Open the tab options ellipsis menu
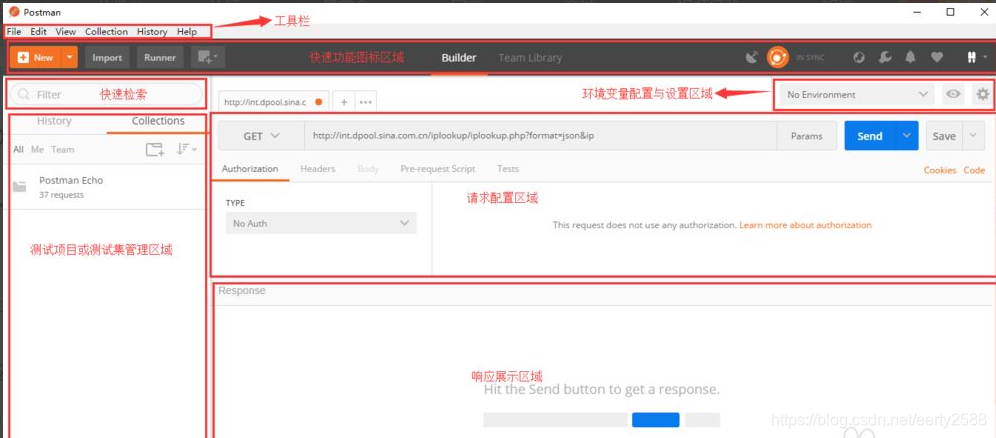 click(x=365, y=102)
